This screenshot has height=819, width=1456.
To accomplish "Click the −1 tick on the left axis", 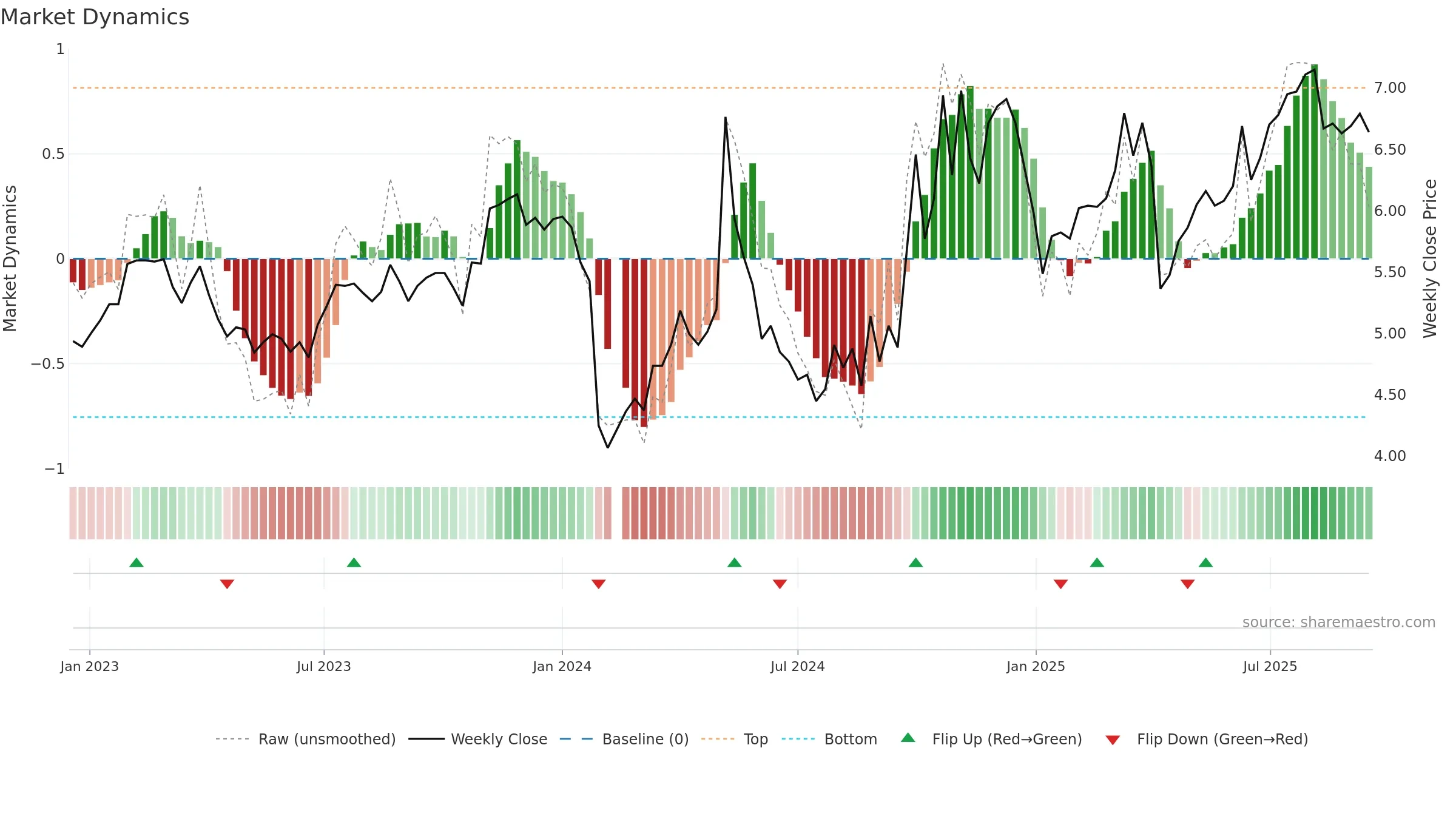I will click(x=55, y=469).
